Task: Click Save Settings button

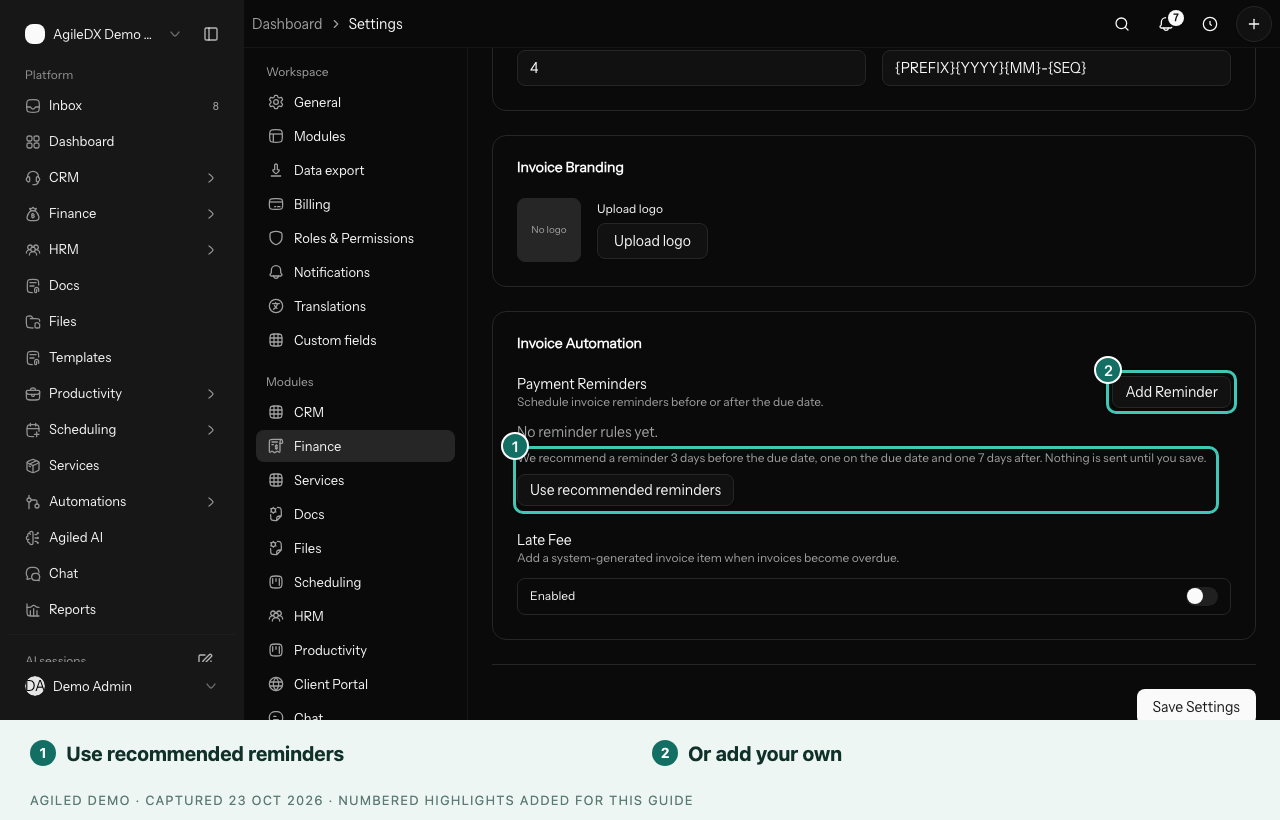Action: coord(1196,706)
